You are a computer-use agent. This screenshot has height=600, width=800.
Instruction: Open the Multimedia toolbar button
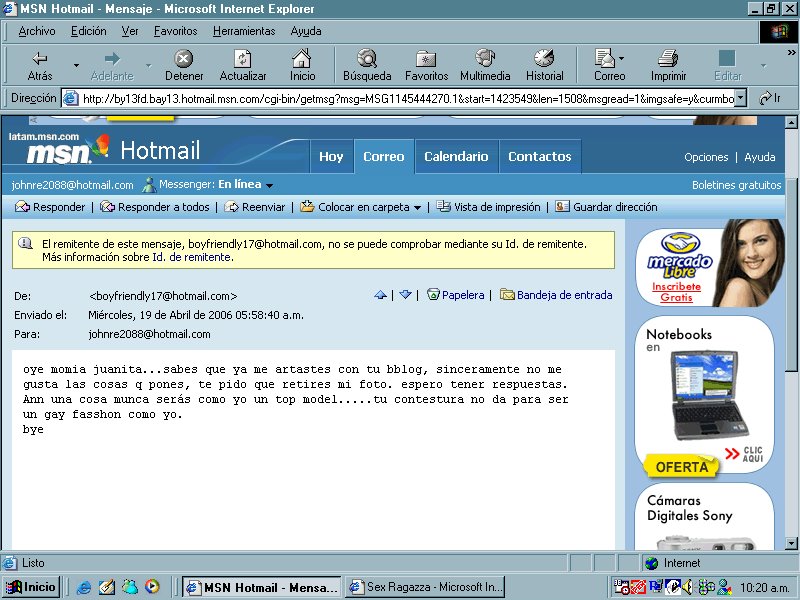click(485, 66)
